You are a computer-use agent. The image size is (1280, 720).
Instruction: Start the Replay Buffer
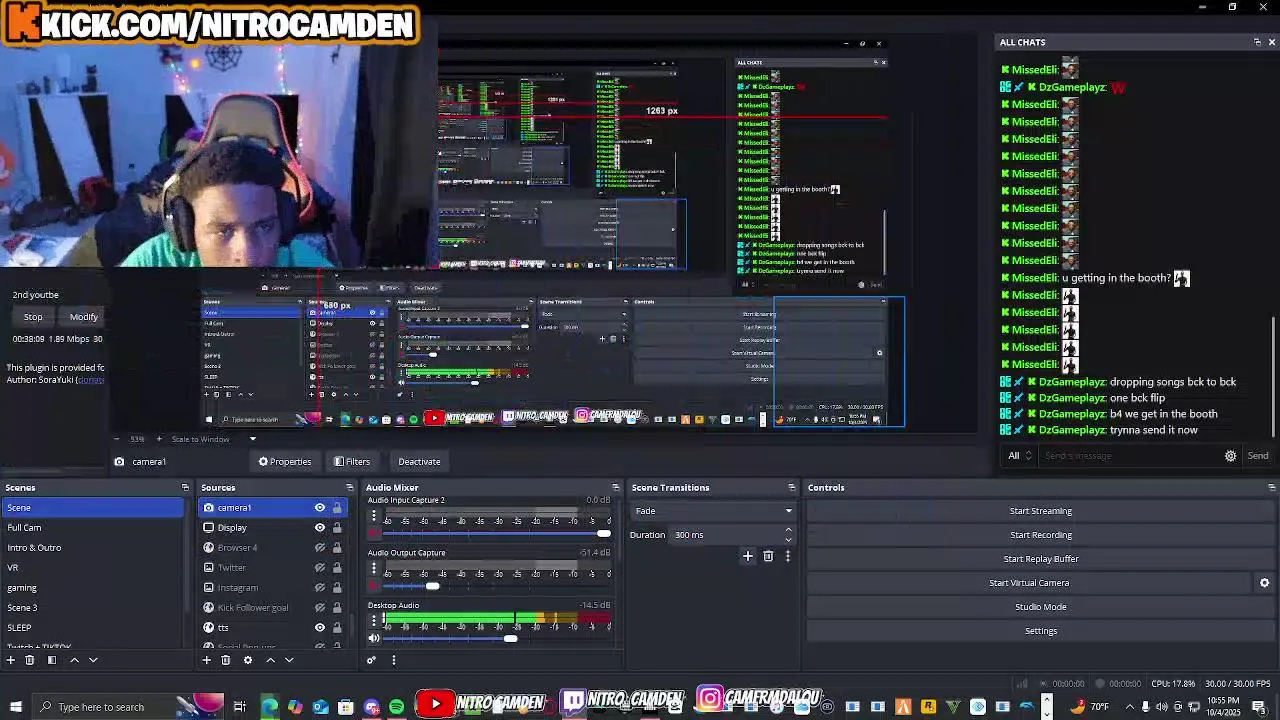(x=1040, y=559)
